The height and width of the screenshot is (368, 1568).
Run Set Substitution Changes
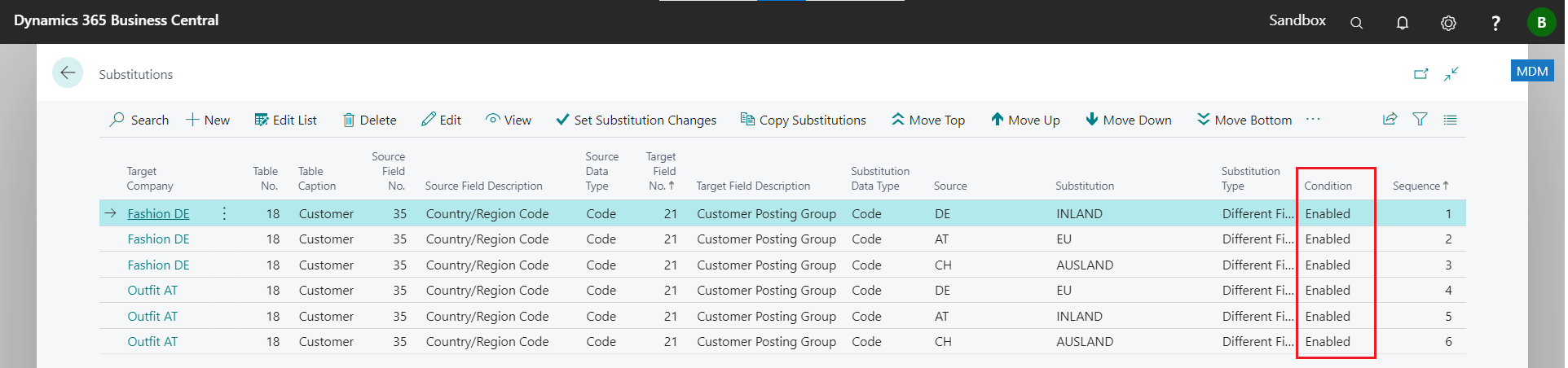pos(636,120)
